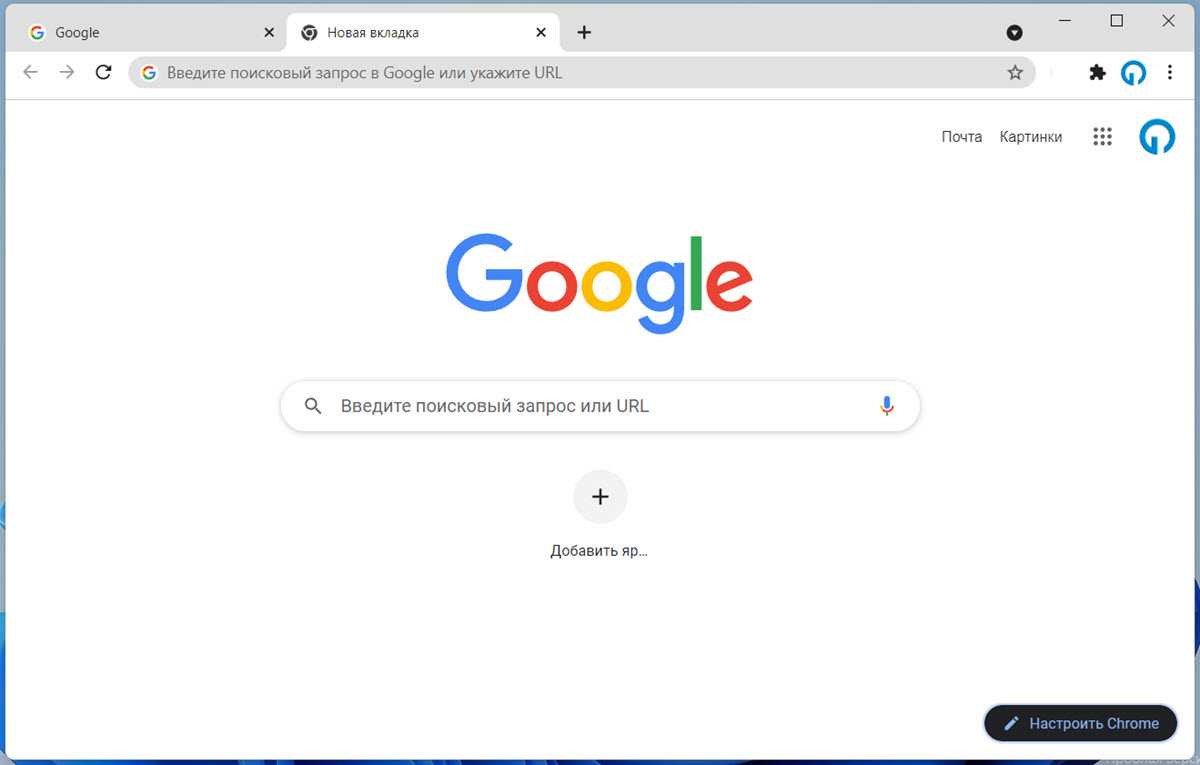Close the Google tab
This screenshot has width=1200, height=765.
268,33
